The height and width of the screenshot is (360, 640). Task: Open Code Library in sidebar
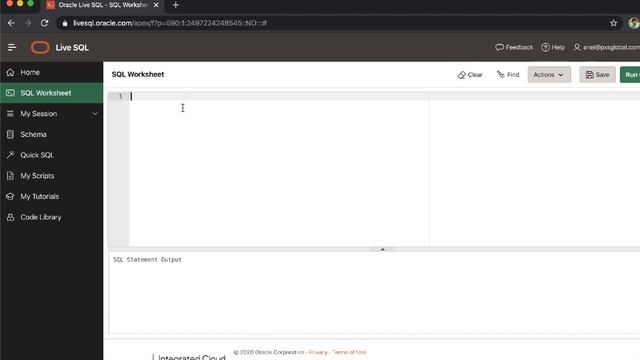click(x=51, y=218)
